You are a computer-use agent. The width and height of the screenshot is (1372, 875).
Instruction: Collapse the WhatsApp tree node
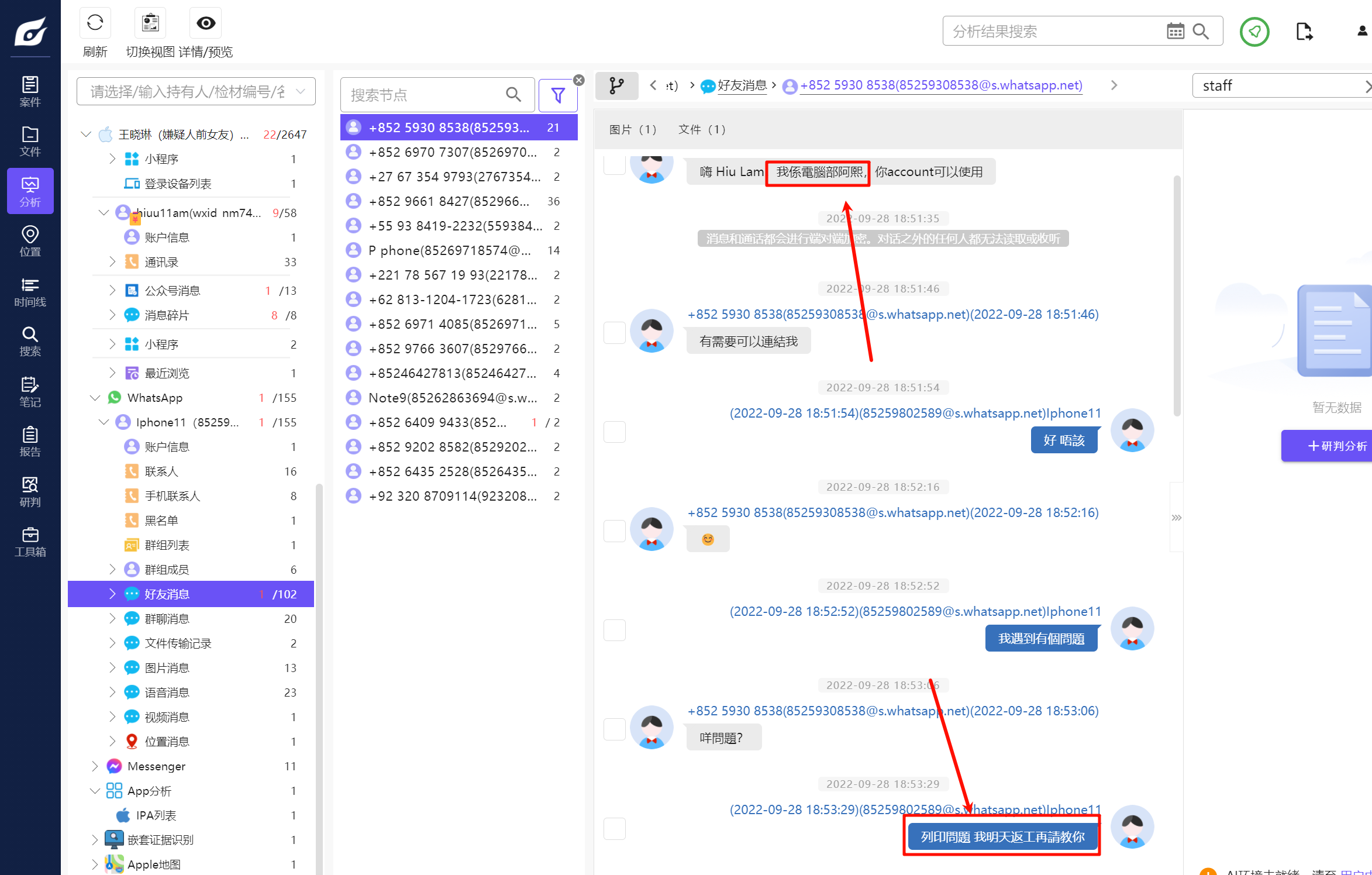95,398
